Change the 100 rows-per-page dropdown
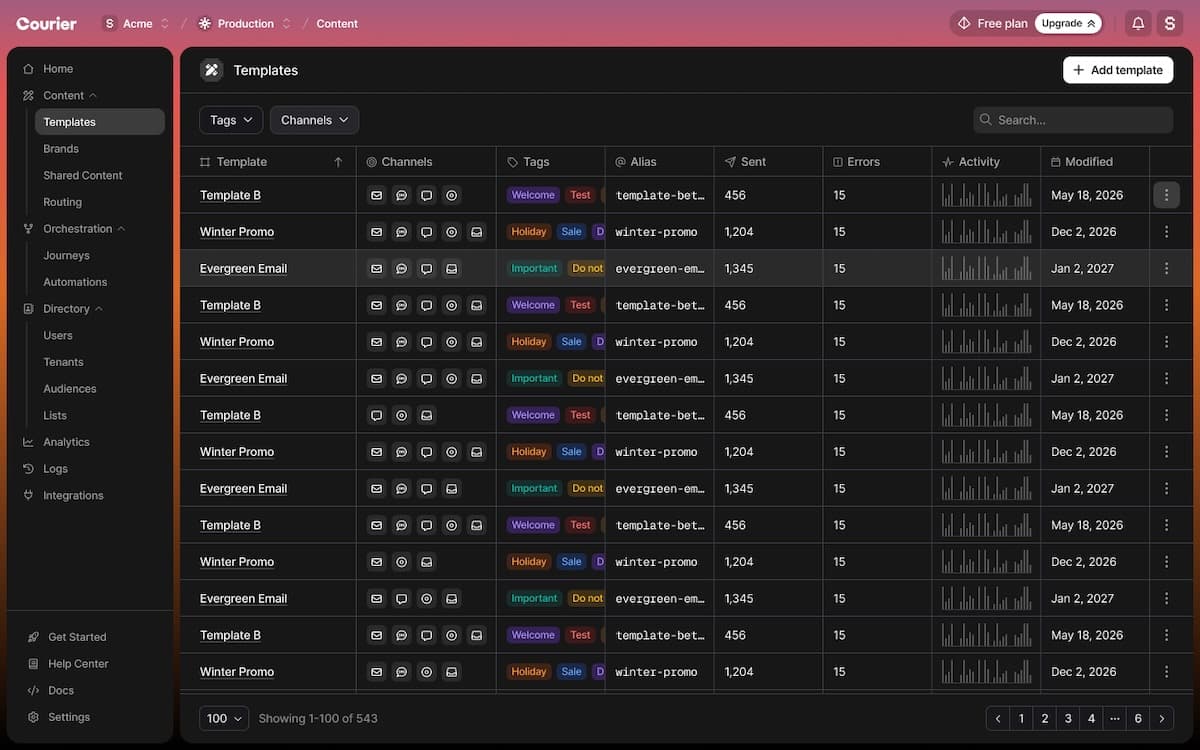Viewport: 1200px width, 750px height. (224, 718)
